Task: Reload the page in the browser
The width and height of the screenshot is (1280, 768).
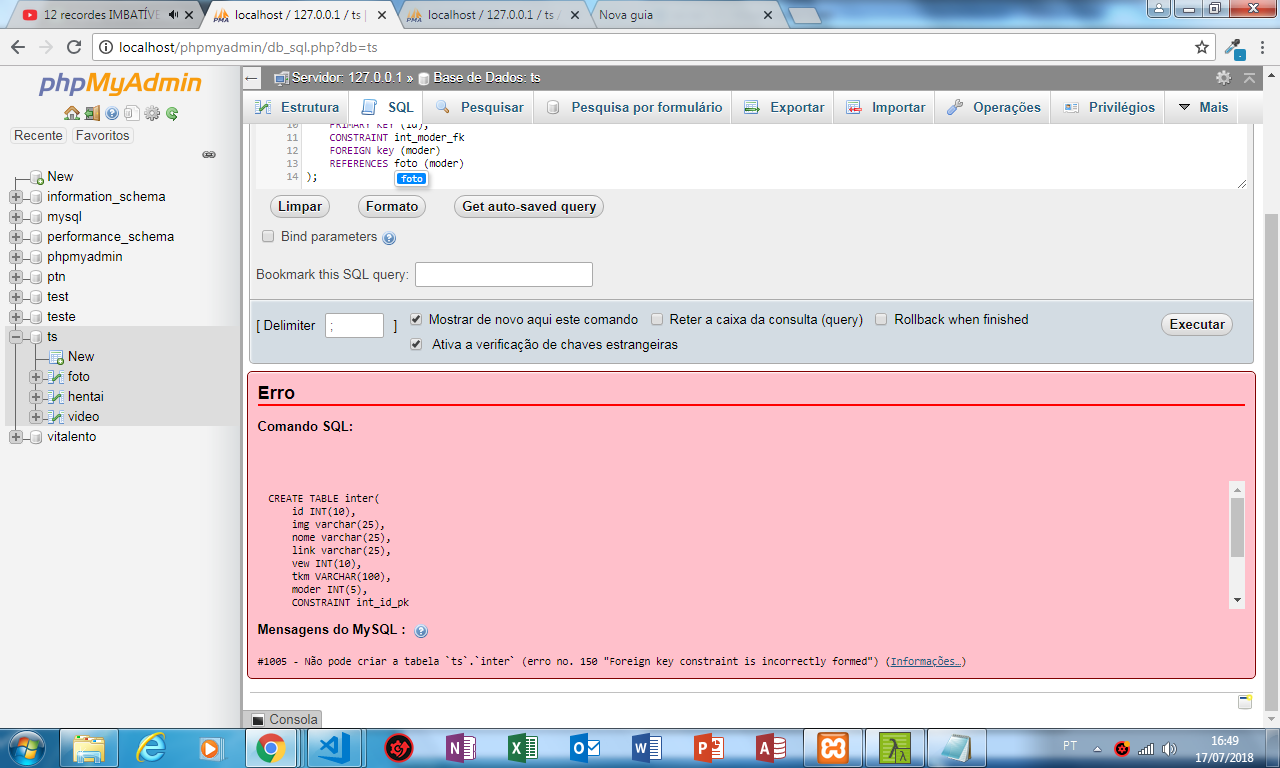Action: (x=74, y=47)
